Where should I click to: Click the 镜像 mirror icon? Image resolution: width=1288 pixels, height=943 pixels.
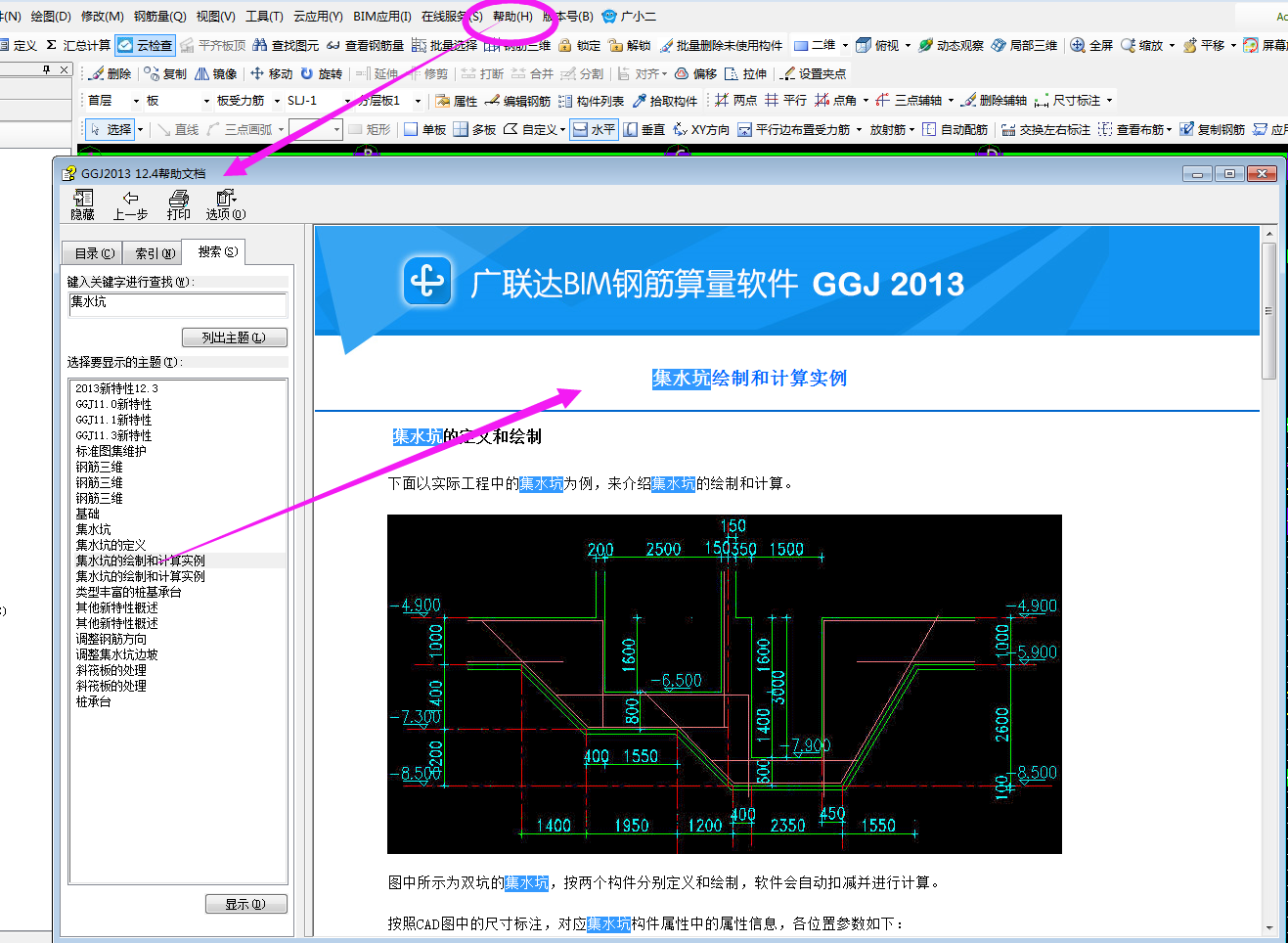pyautogui.click(x=201, y=73)
